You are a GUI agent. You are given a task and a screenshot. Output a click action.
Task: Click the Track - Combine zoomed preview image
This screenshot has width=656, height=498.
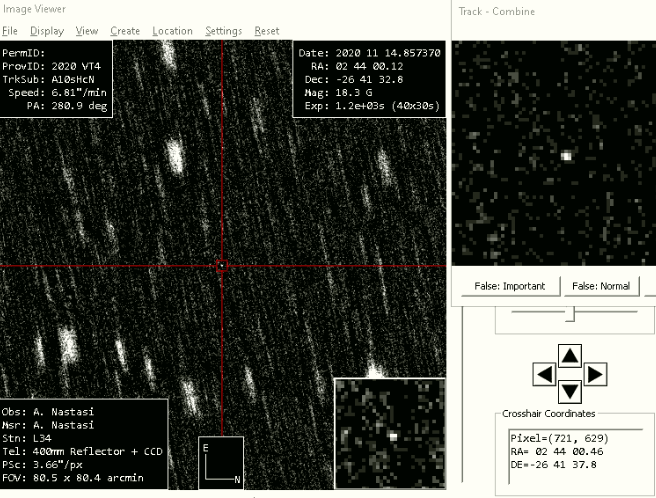[x=554, y=153]
